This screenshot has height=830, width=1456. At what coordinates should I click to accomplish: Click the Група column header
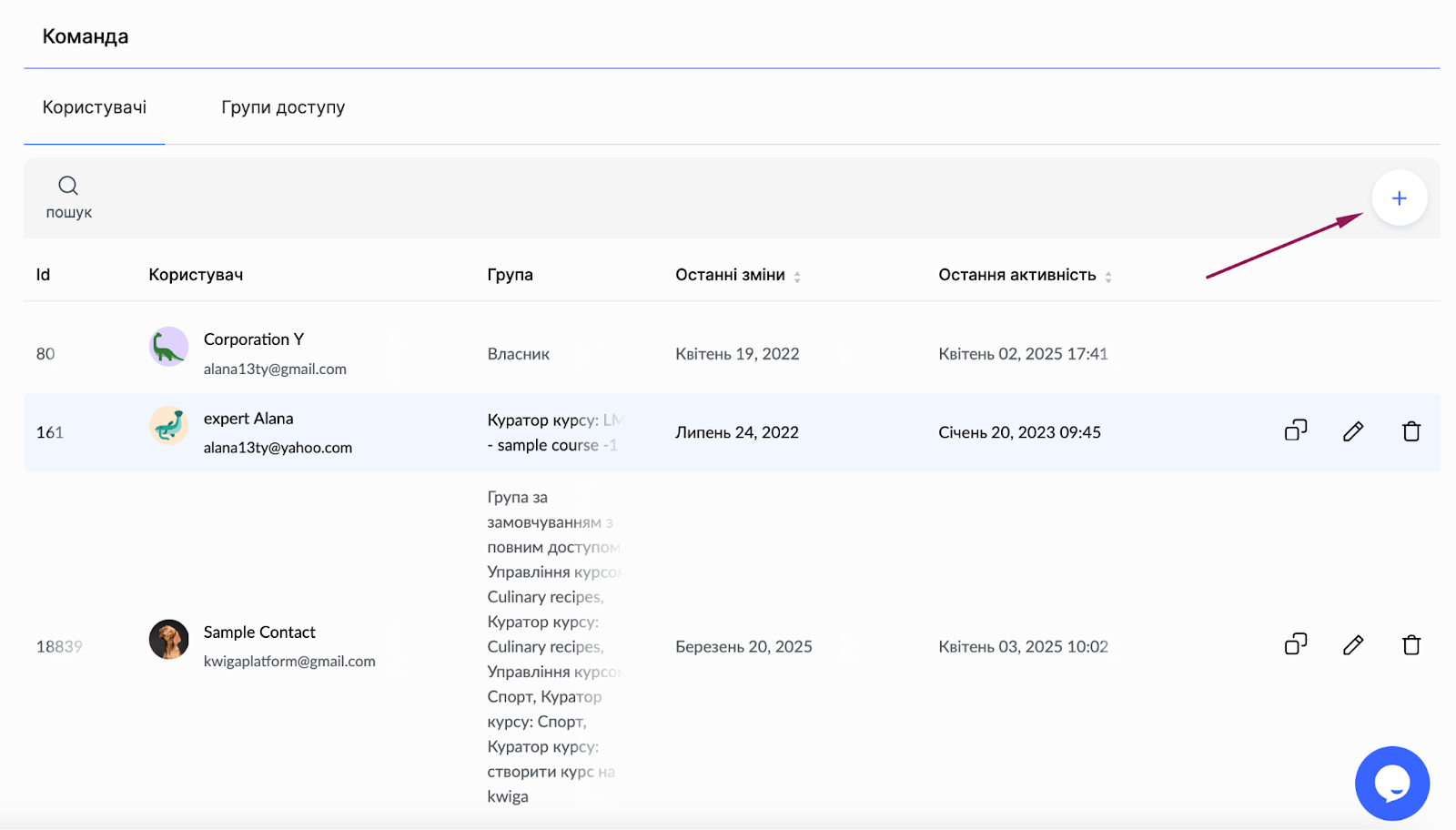[510, 275]
